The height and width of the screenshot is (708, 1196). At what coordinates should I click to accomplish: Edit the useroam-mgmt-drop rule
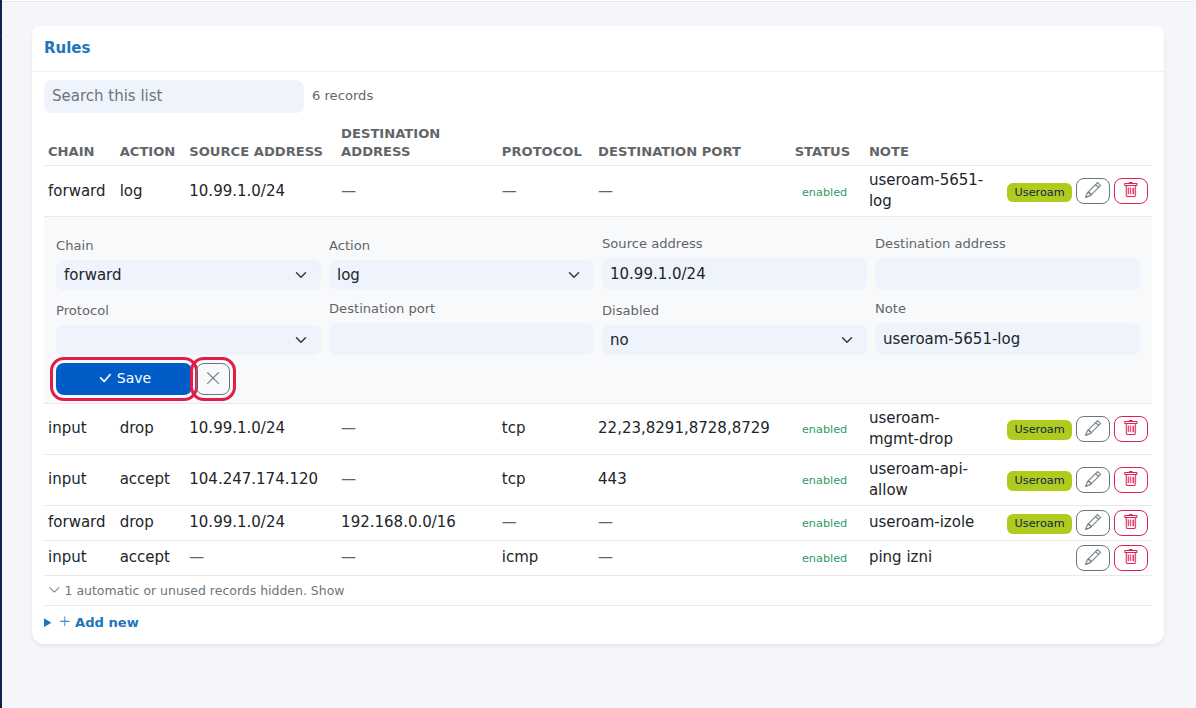[1092, 429]
